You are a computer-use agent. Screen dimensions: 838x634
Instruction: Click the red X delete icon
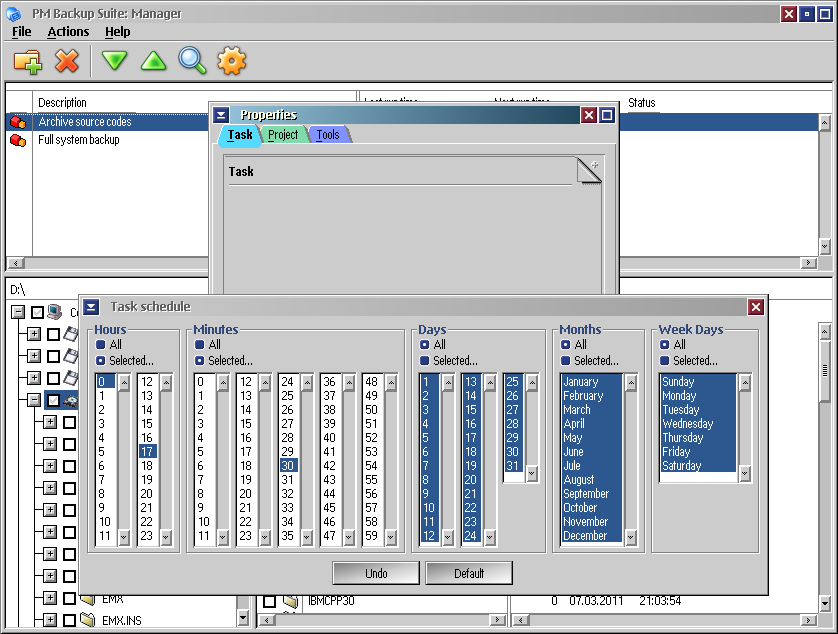(x=67, y=60)
